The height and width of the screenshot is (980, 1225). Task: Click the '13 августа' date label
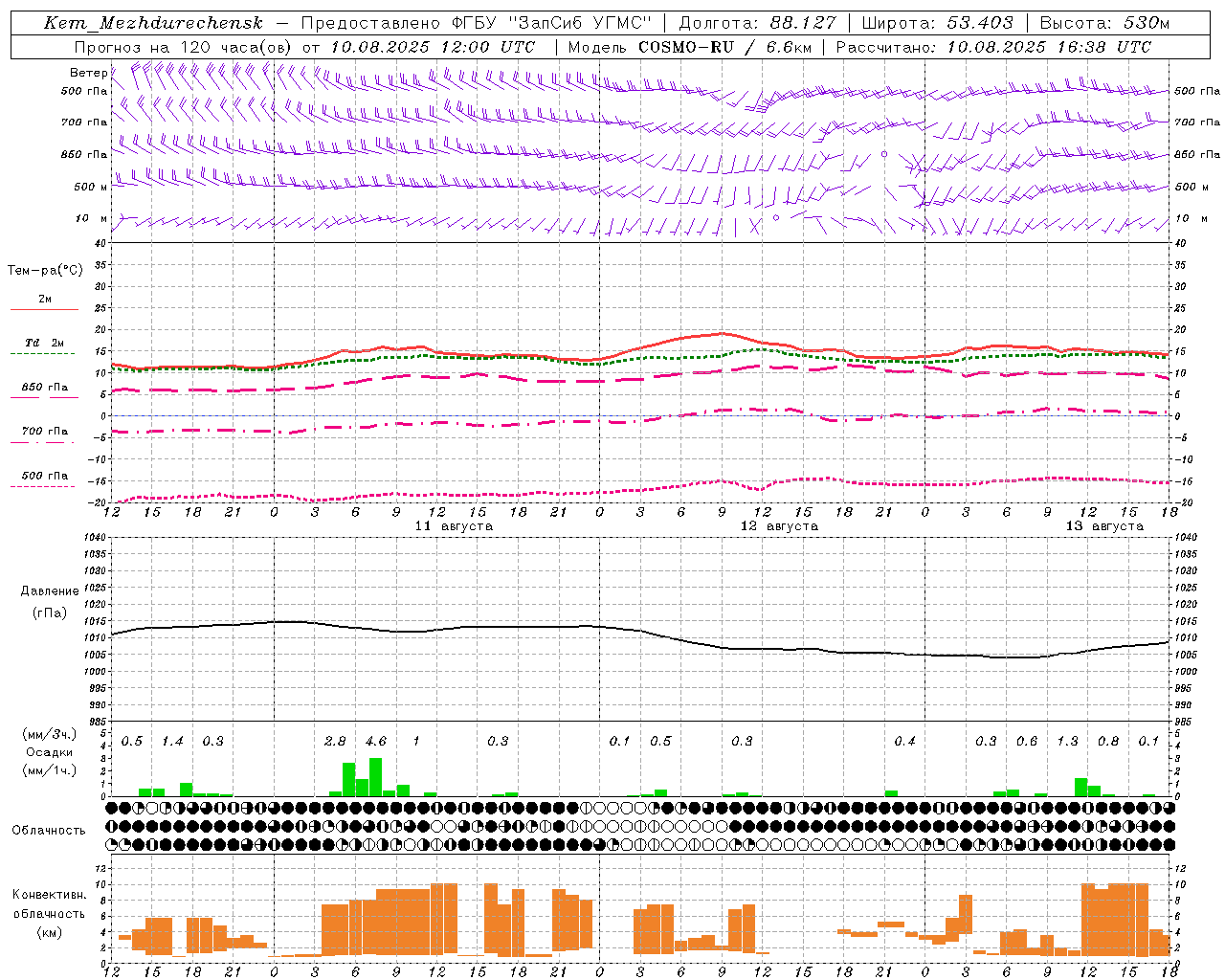[1104, 526]
